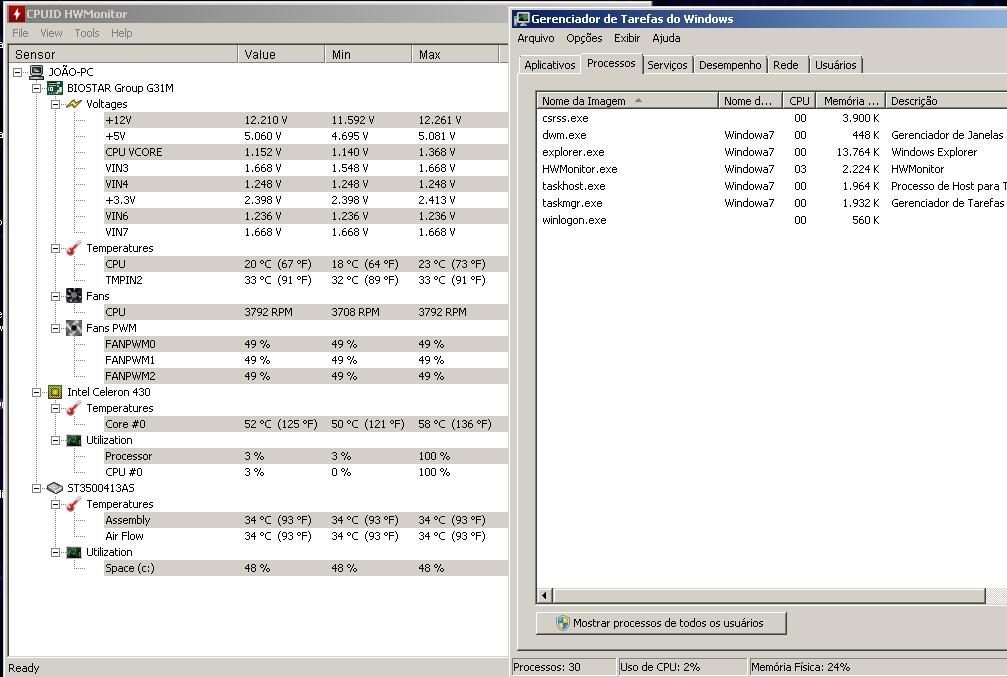
Task: Sort by Descrição column header
Action: tap(946, 101)
